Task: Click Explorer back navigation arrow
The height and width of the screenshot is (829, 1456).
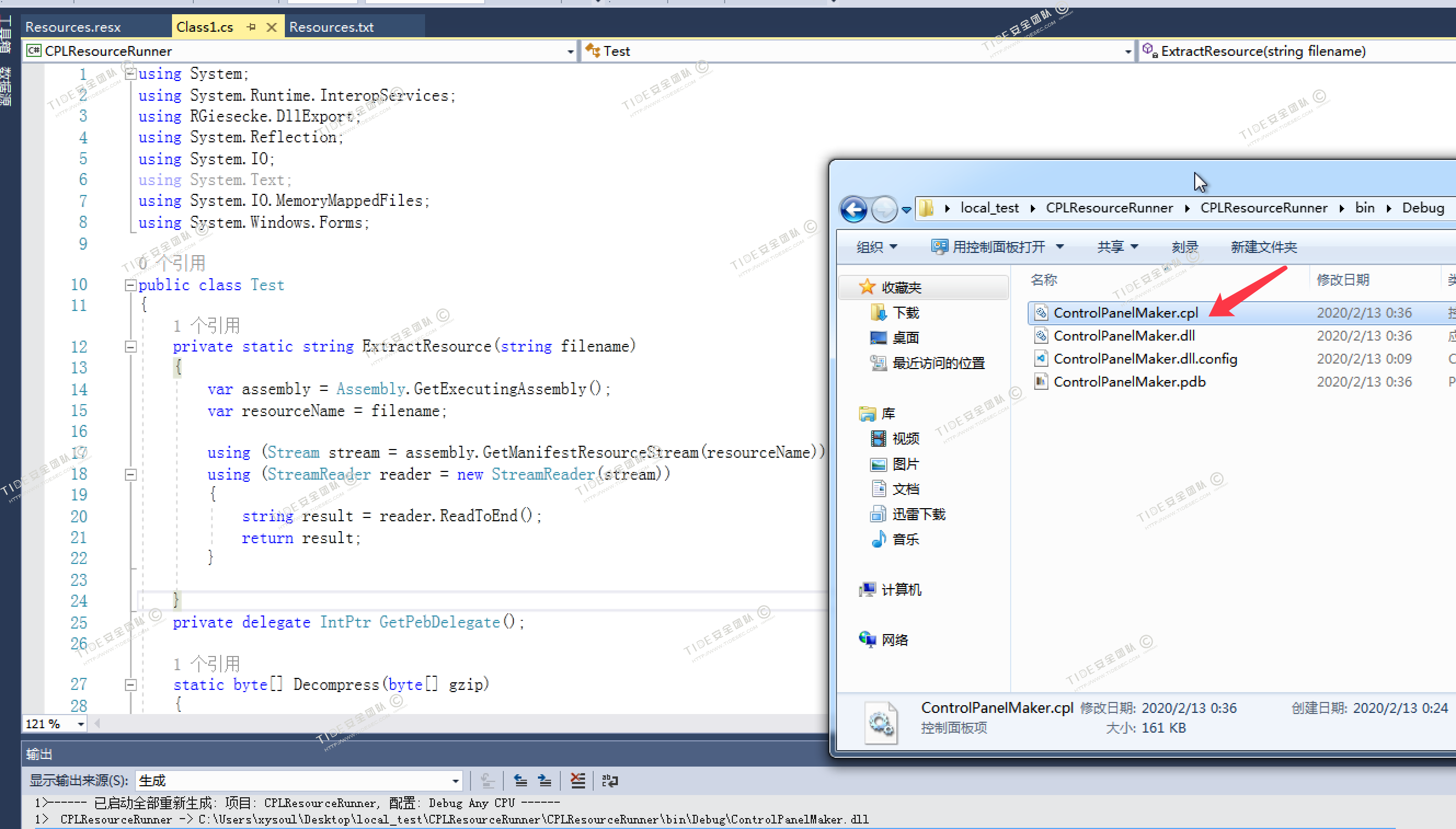Action: coord(853,209)
